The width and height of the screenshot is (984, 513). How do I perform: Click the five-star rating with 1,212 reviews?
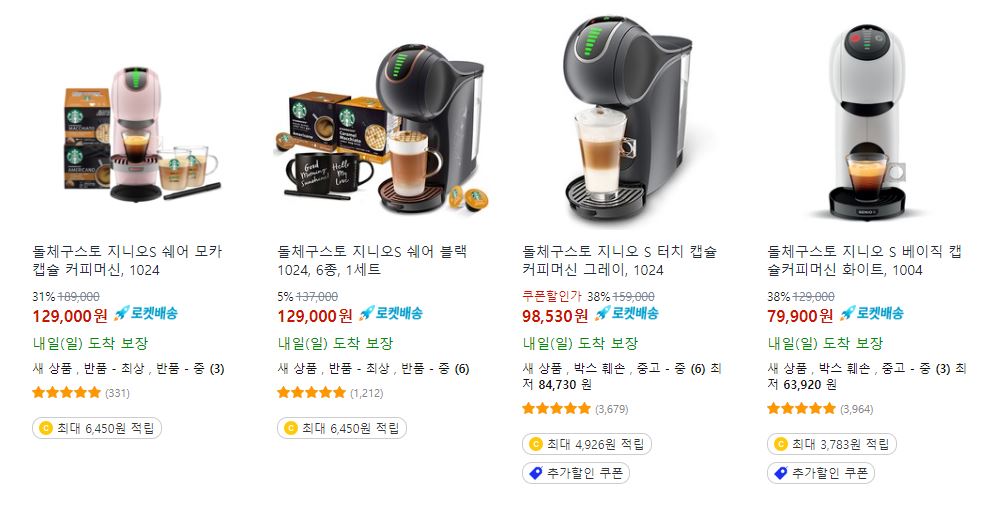311,393
